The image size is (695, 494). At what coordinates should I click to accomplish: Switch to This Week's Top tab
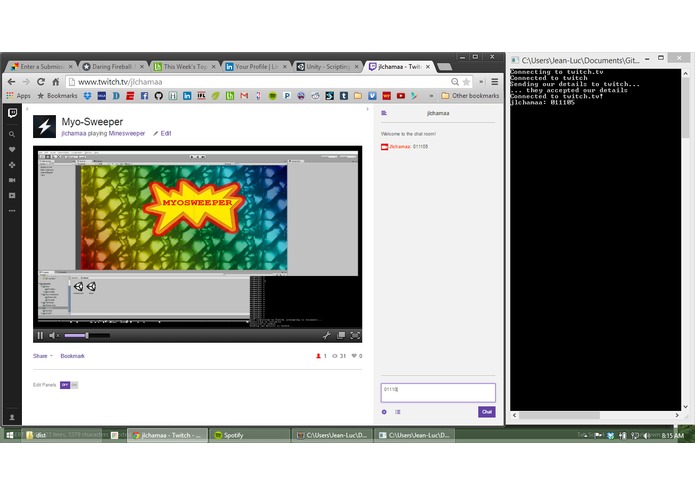(185, 66)
